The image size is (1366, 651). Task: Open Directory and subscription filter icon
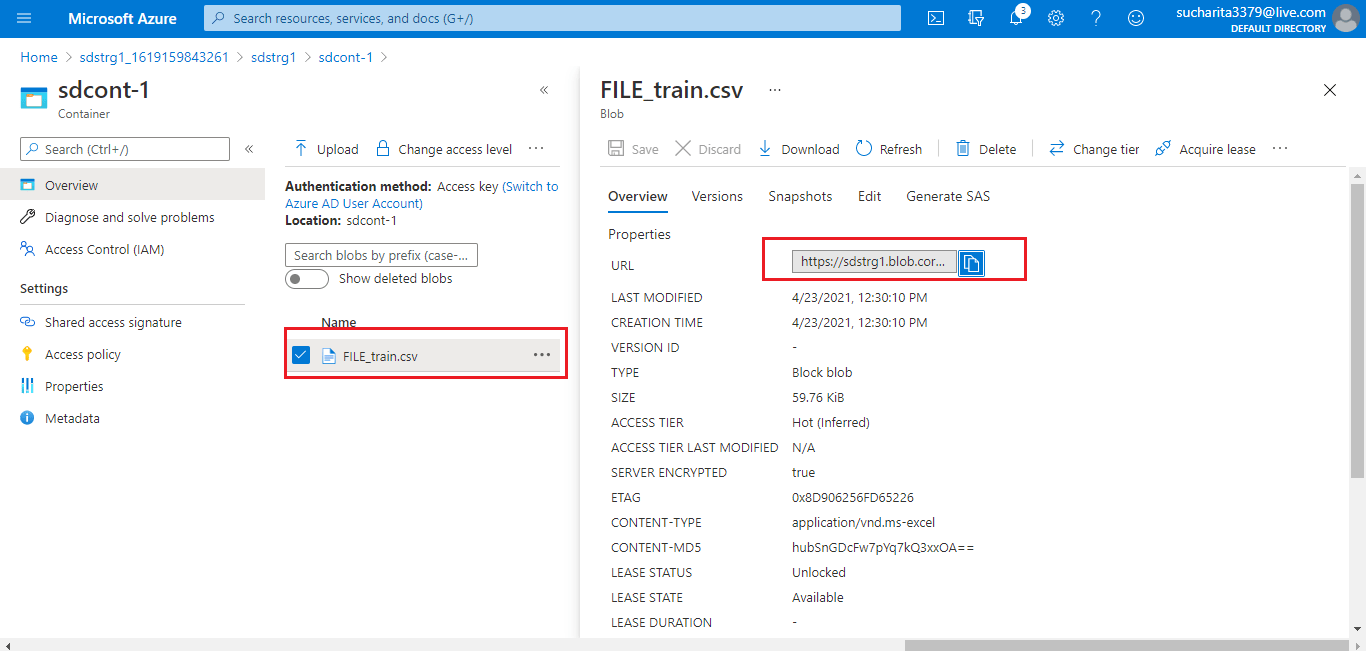976,18
